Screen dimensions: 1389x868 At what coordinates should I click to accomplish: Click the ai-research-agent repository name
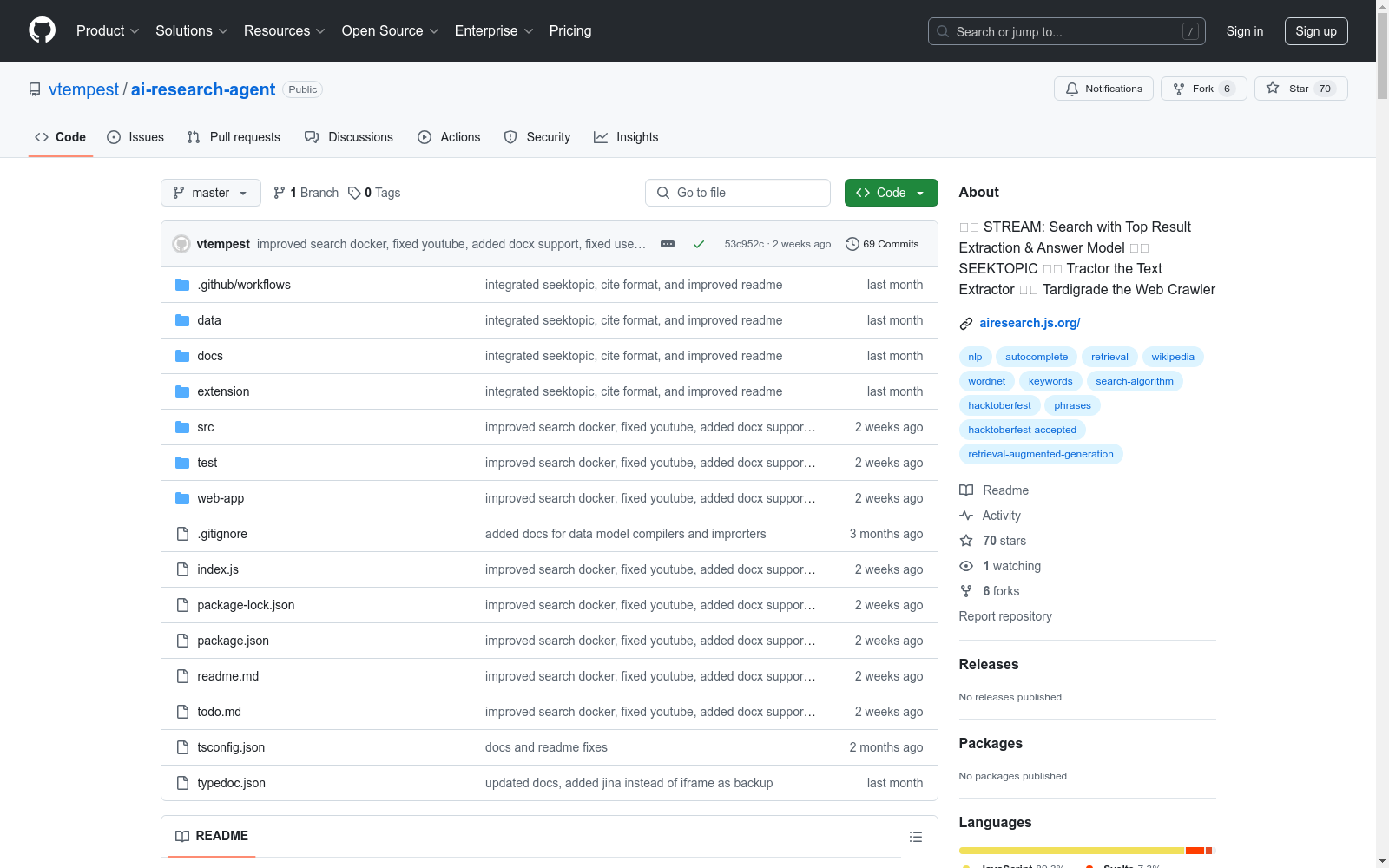click(203, 89)
